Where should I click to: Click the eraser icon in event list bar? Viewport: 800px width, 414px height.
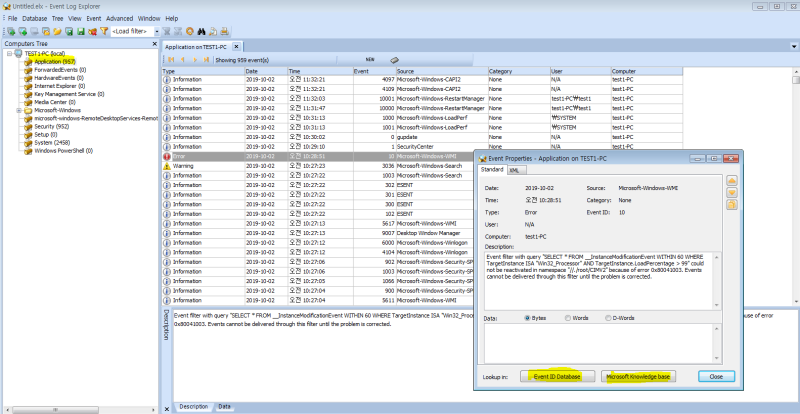click(x=394, y=60)
